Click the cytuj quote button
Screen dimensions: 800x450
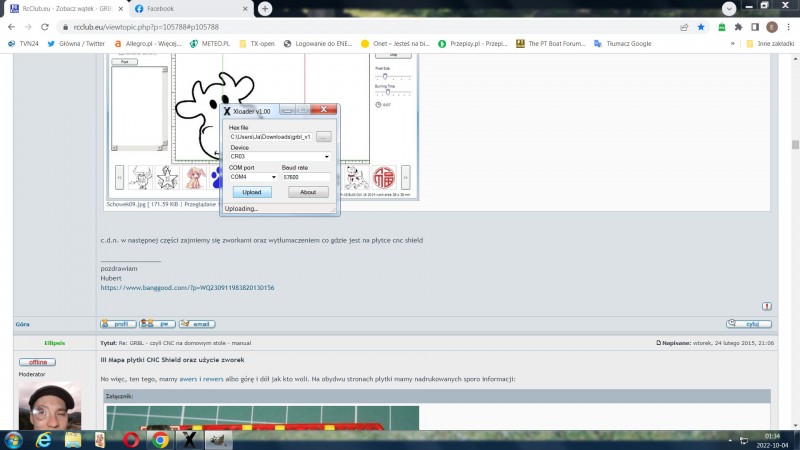(x=749, y=324)
